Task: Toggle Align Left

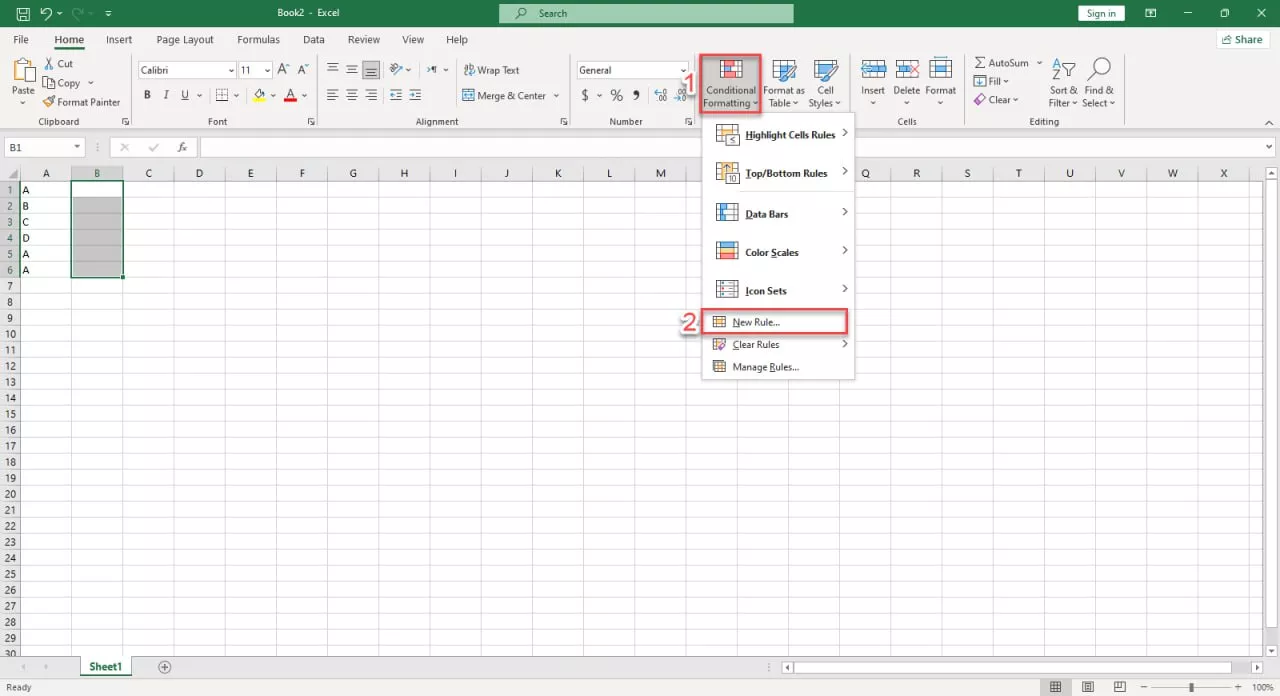Action: tap(332, 96)
